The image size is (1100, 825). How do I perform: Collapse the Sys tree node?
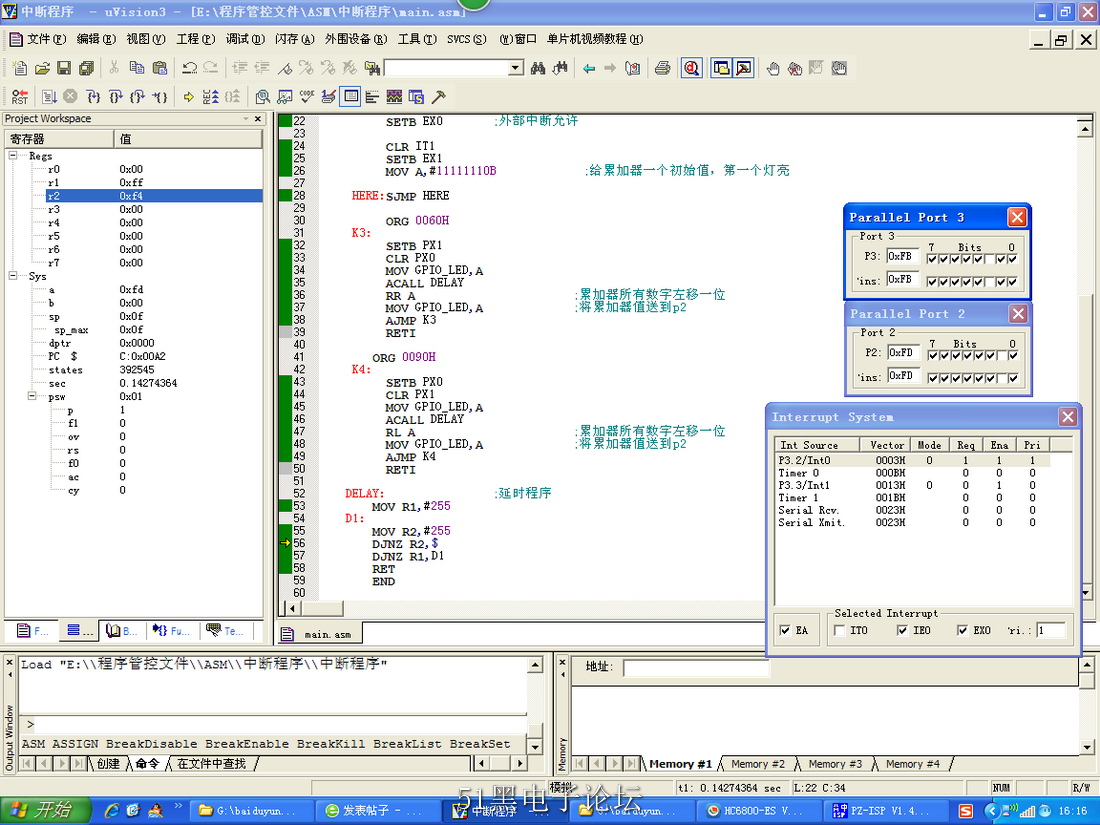[x=13, y=276]
